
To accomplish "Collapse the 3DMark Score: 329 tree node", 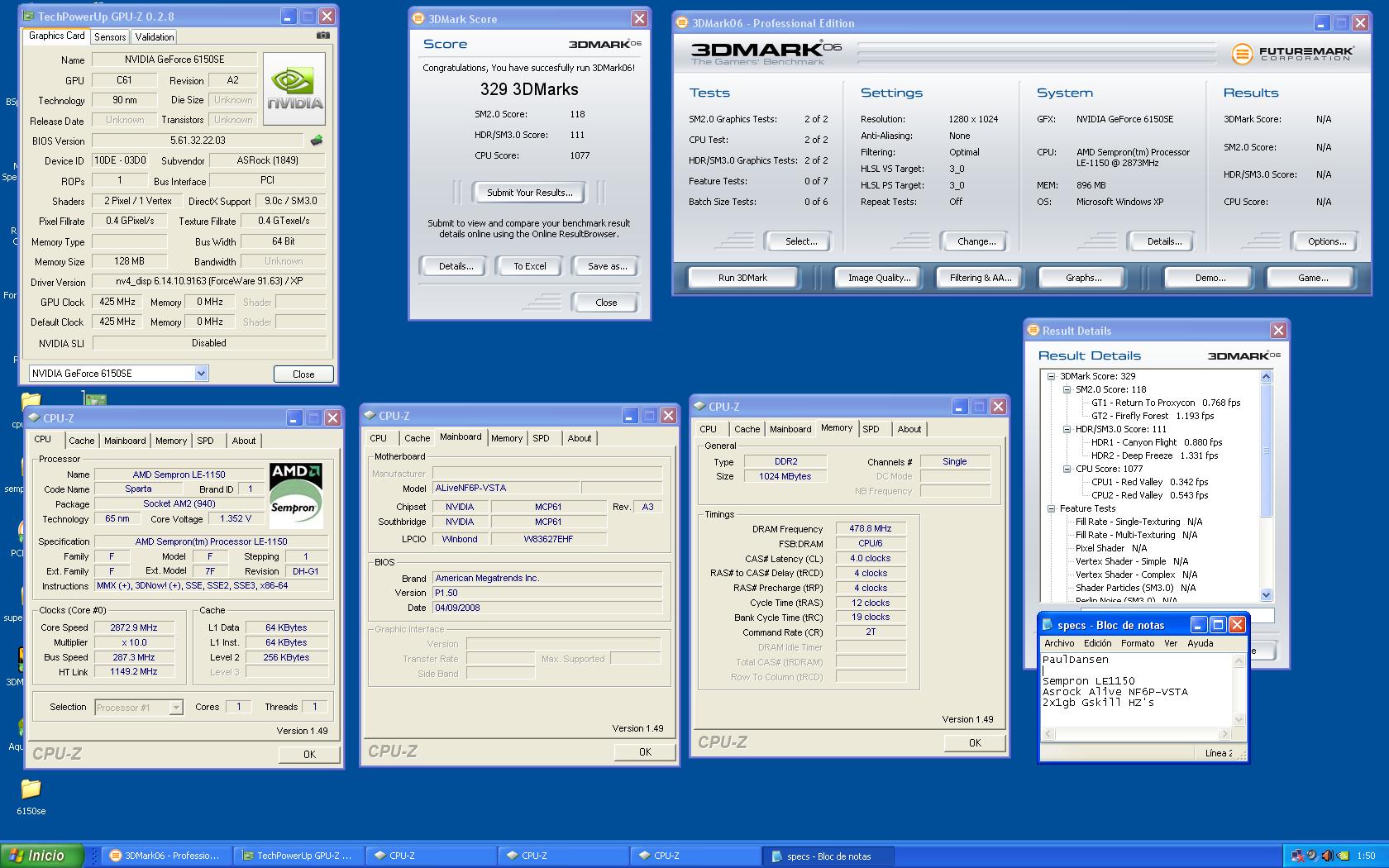I will pyautogui.click(x=1052, y=376).
